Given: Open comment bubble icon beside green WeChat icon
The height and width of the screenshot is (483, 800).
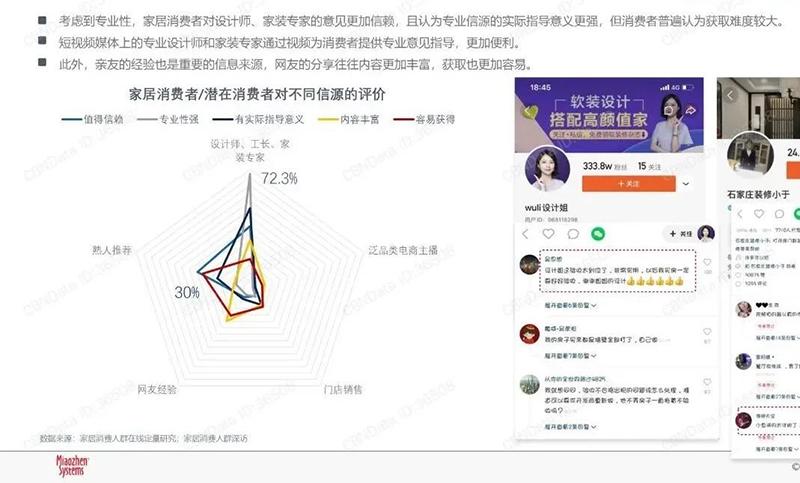Looking at the screenshot, I should pyautogui.click(x=573, y=234).
